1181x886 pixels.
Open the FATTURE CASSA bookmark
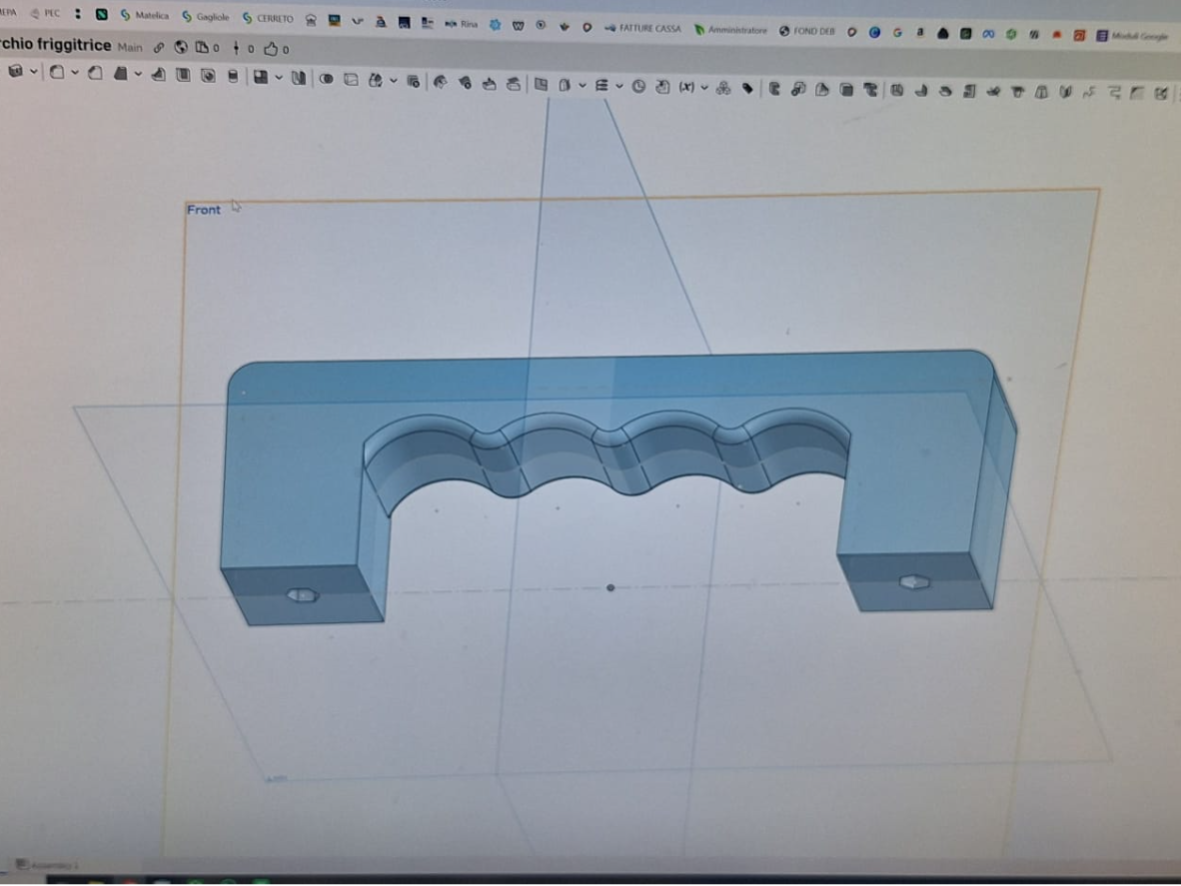[x=642, y=29]
